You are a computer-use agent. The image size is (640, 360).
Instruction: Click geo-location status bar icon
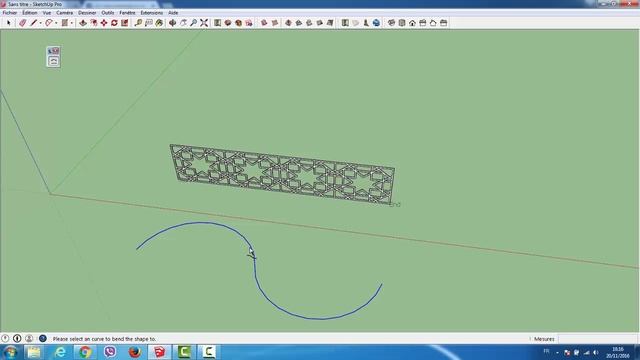[5, 338]
